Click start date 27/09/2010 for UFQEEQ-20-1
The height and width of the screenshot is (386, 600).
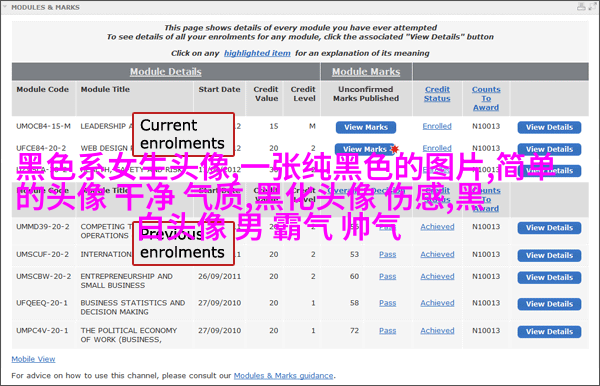point(219,303)
